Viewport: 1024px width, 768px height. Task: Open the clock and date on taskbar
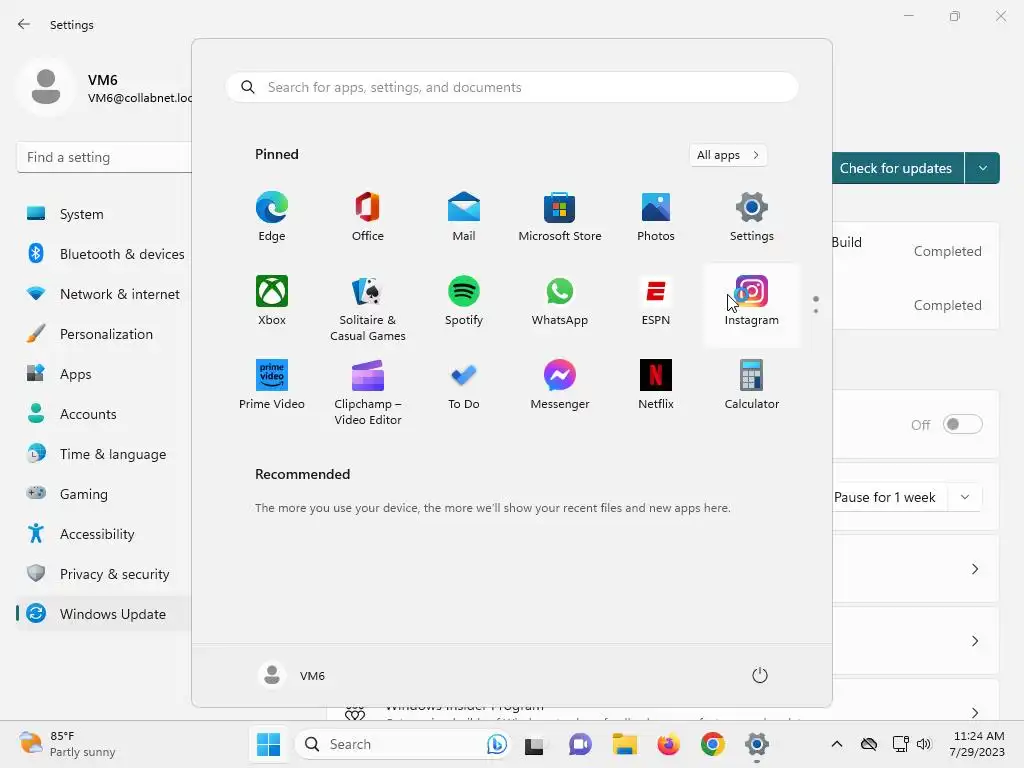[x=977, y=744]
